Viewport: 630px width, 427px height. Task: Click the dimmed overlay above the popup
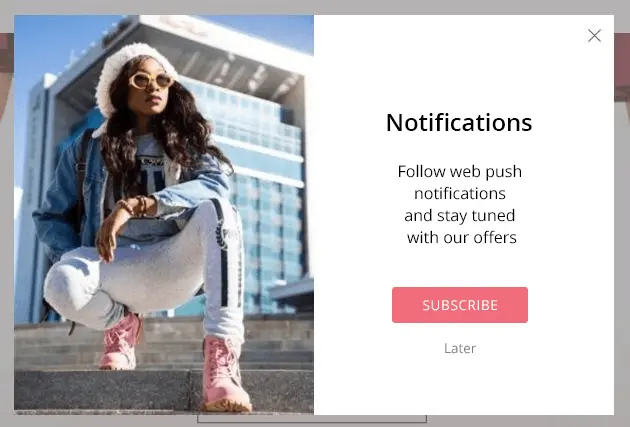tap(315, 7)
